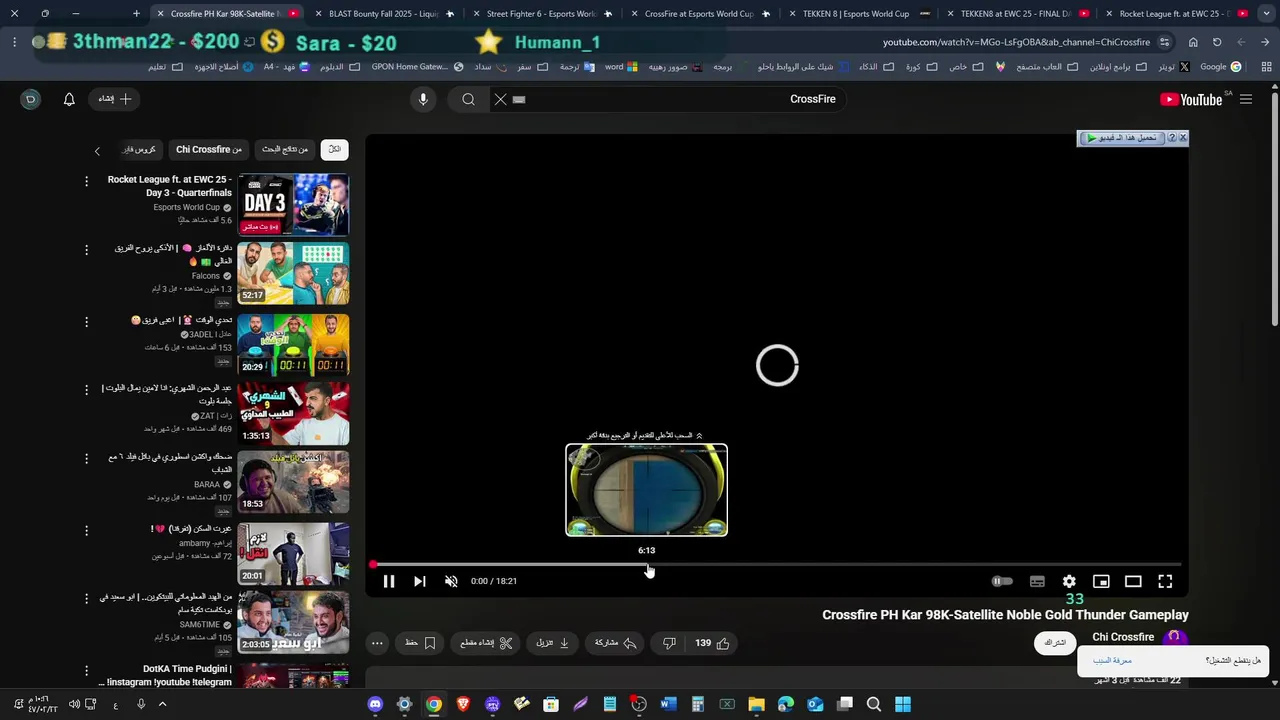
Task: Select the 'Chi Crossfire من' filter chip
Action: (209, 149)
